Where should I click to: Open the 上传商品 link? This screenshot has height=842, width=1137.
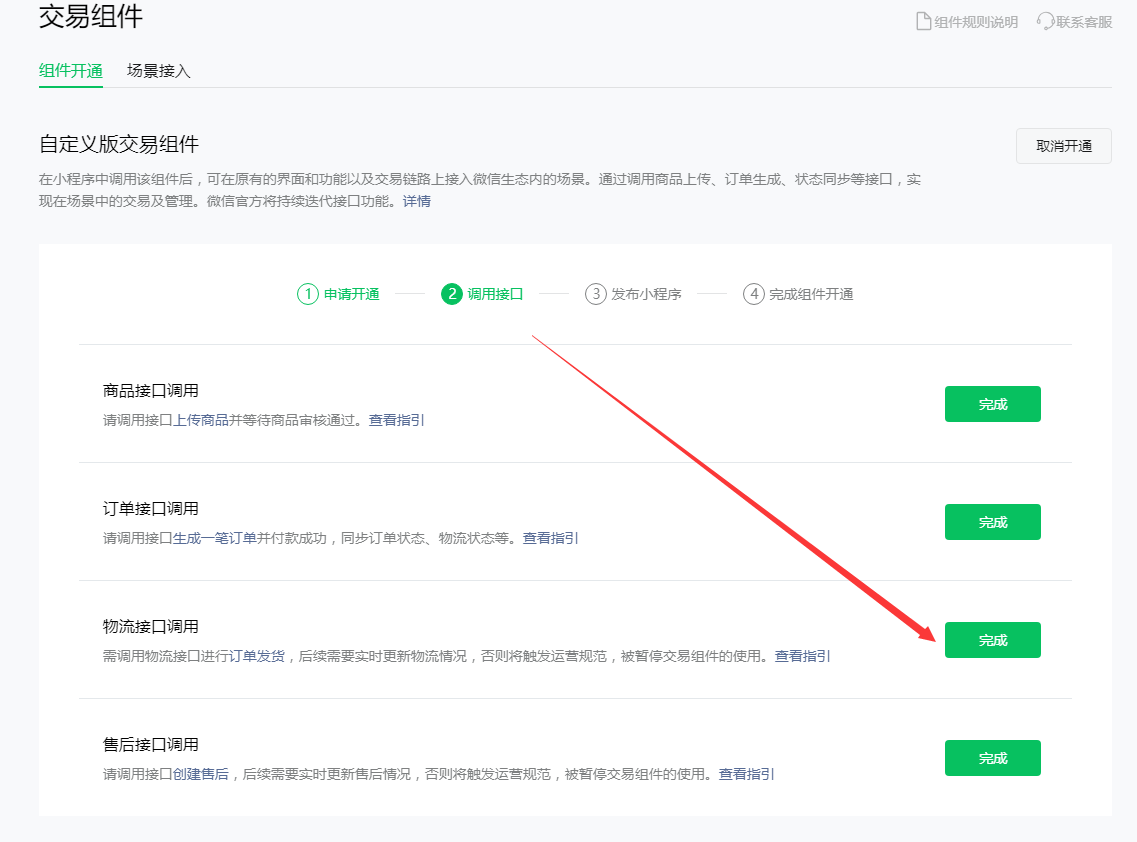click(x=201, y=420)
